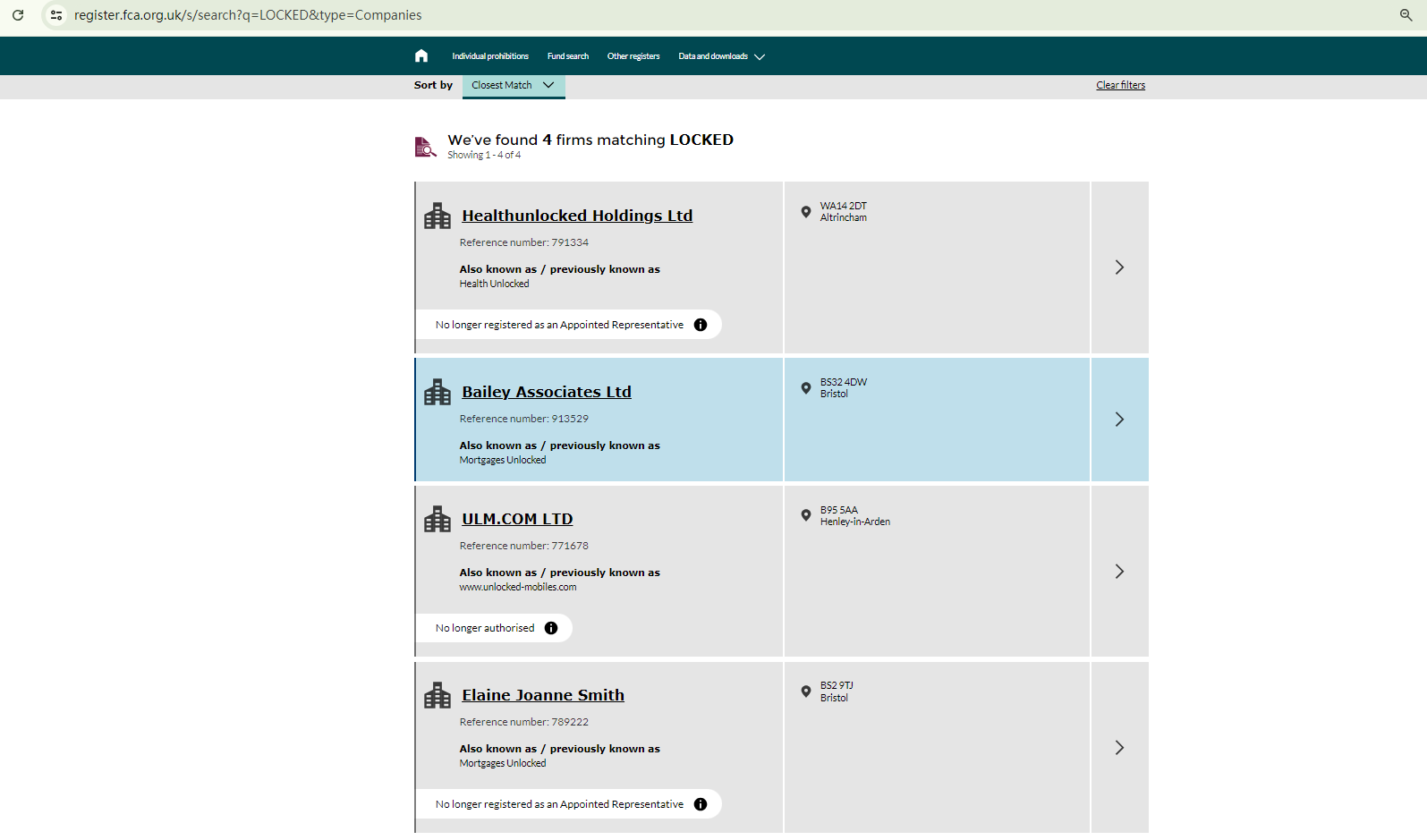The image size is (1427, 840).
Task: Click the 'Henley-in-Arden' location text
Action: click(x=855, y=522)
